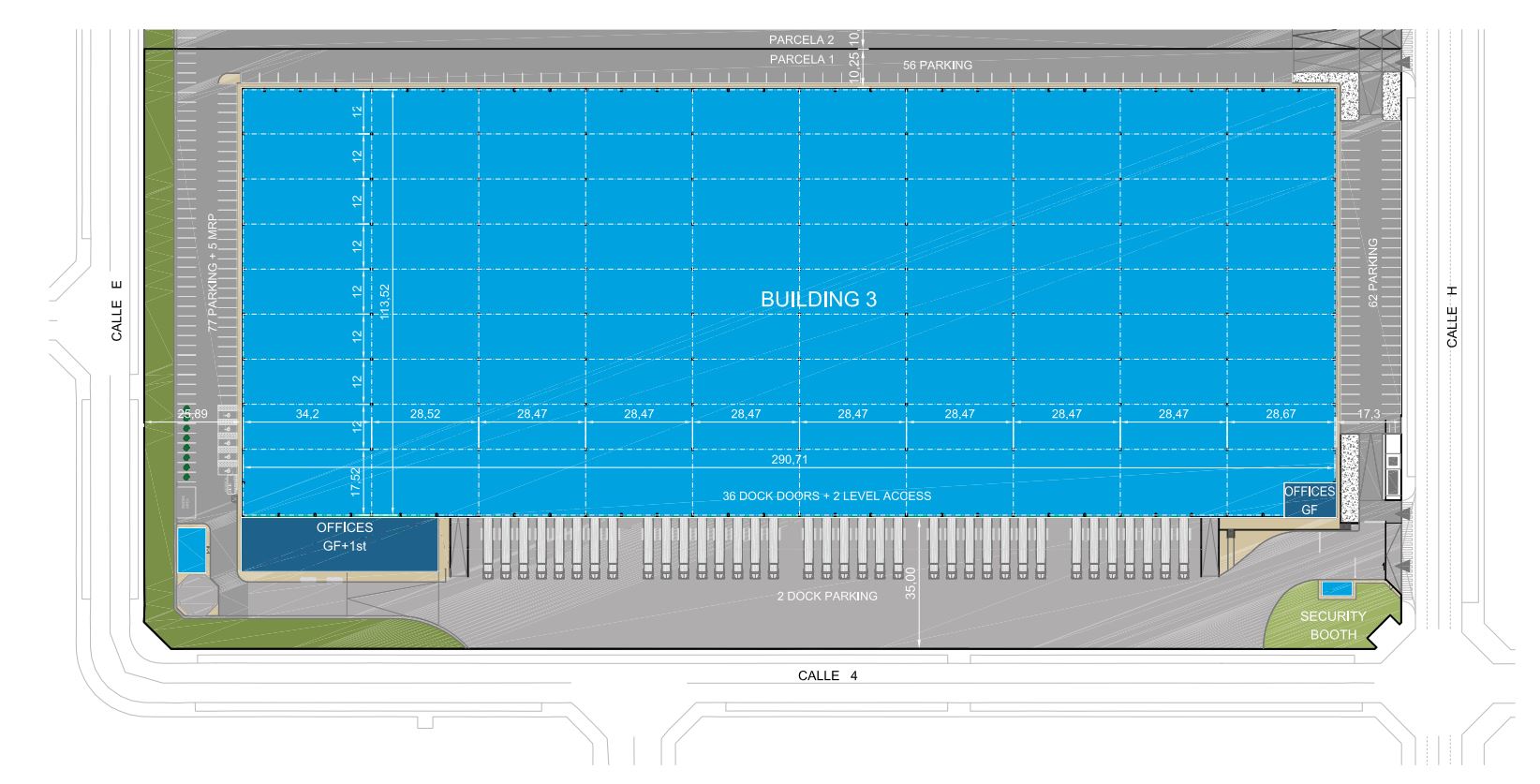This screenshot has width=1540, height=784.
Task: Select the row of green trees
Action: coord(186,450)
